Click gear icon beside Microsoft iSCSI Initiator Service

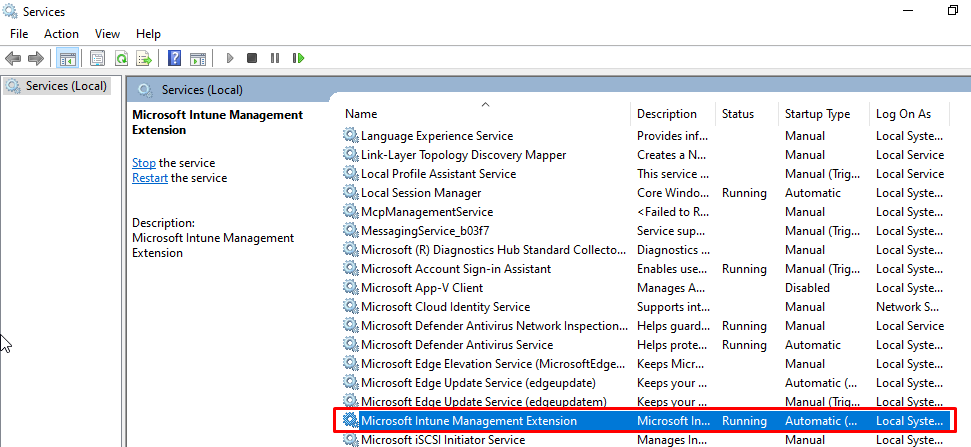351,440
